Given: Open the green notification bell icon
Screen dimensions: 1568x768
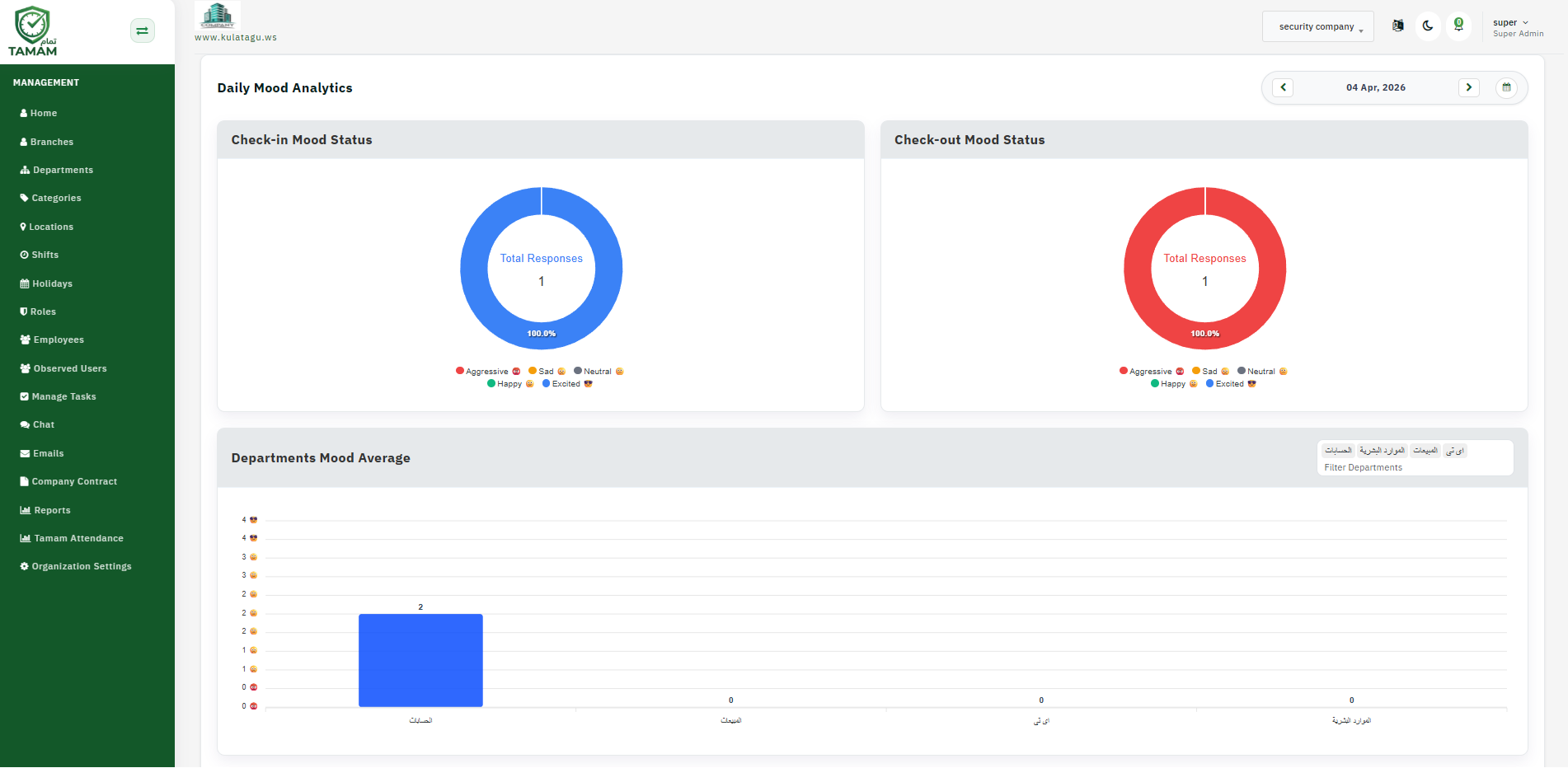Looking at the screenshot, I should click(1458, 26).
